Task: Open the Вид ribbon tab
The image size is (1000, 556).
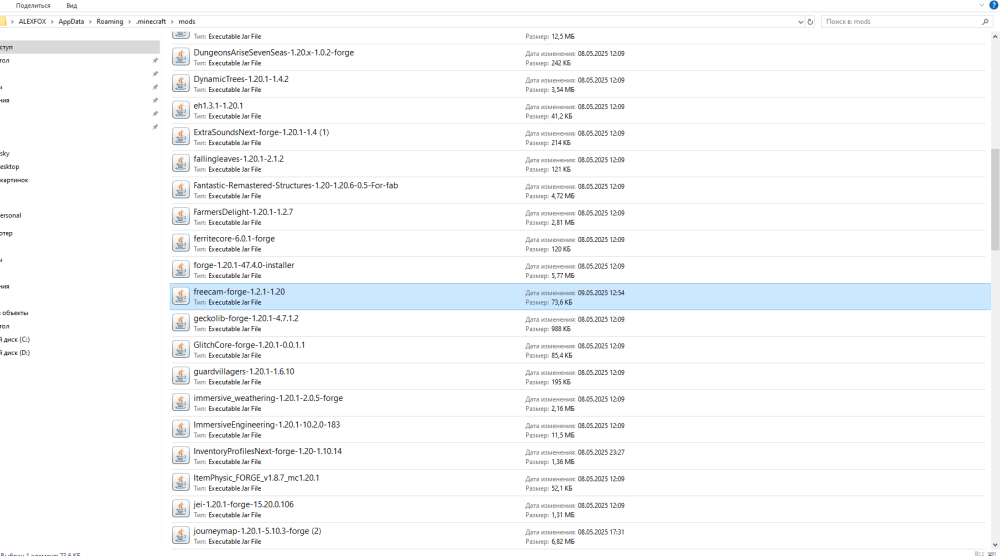Action: point(72,6)
